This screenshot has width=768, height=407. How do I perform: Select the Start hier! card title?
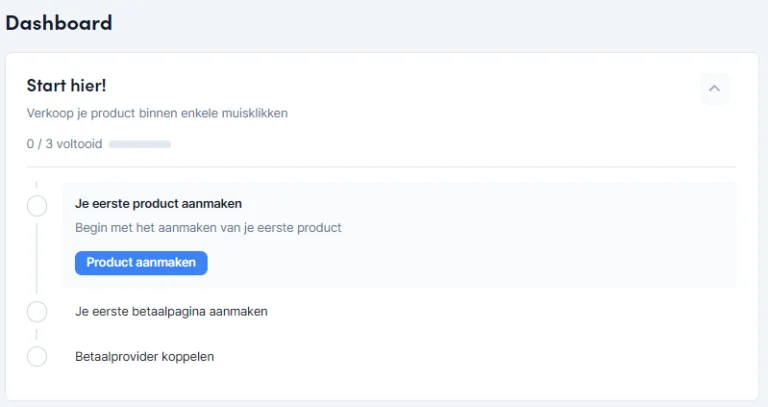(x=66, y=85)
